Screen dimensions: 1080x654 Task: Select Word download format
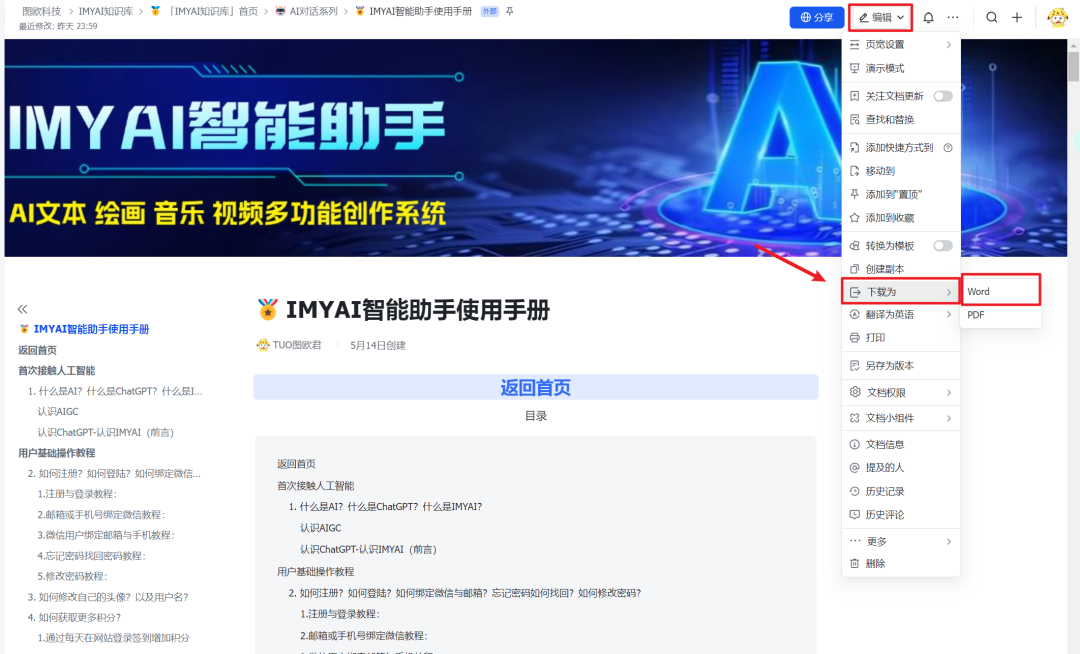tap(1000, 291)
